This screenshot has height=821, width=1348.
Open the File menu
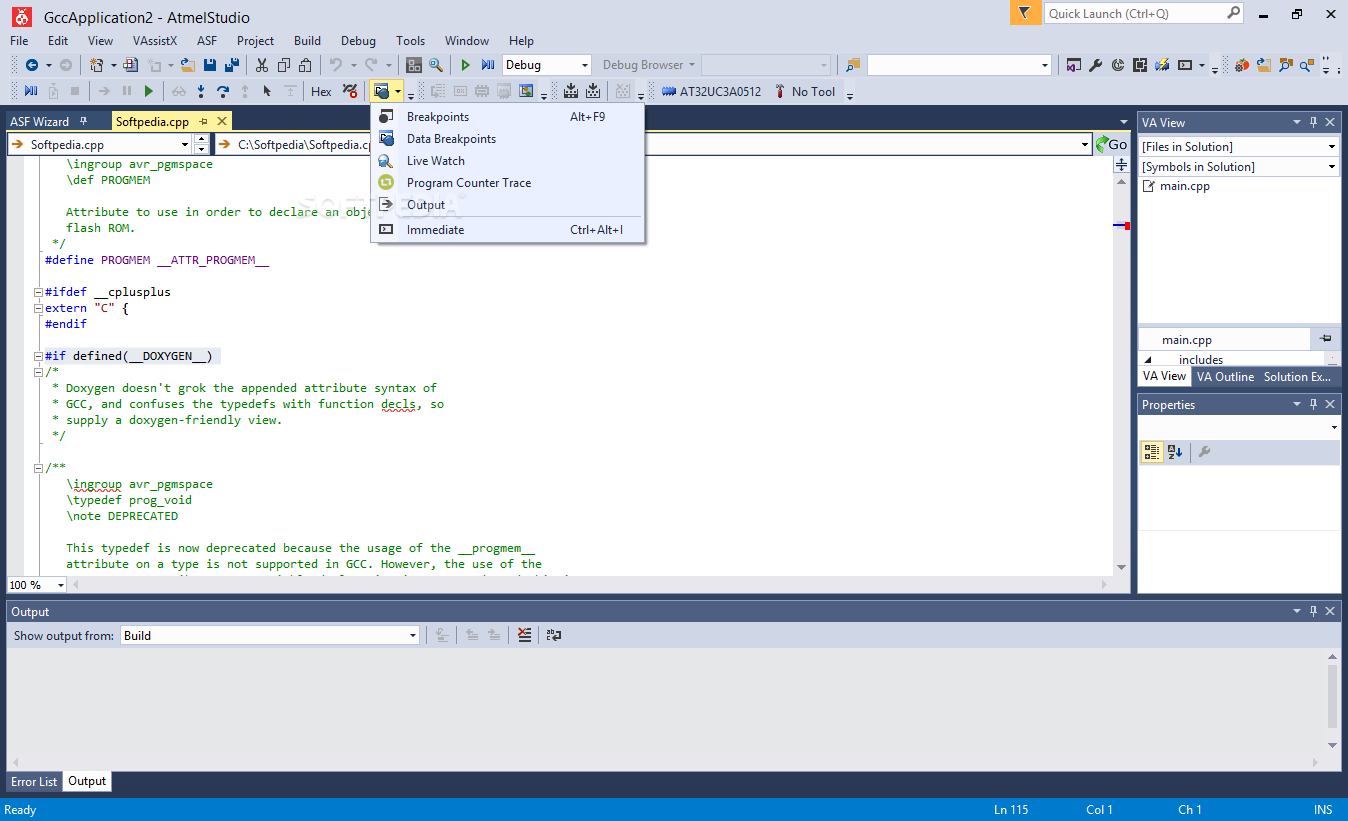(x=19, y=41)
